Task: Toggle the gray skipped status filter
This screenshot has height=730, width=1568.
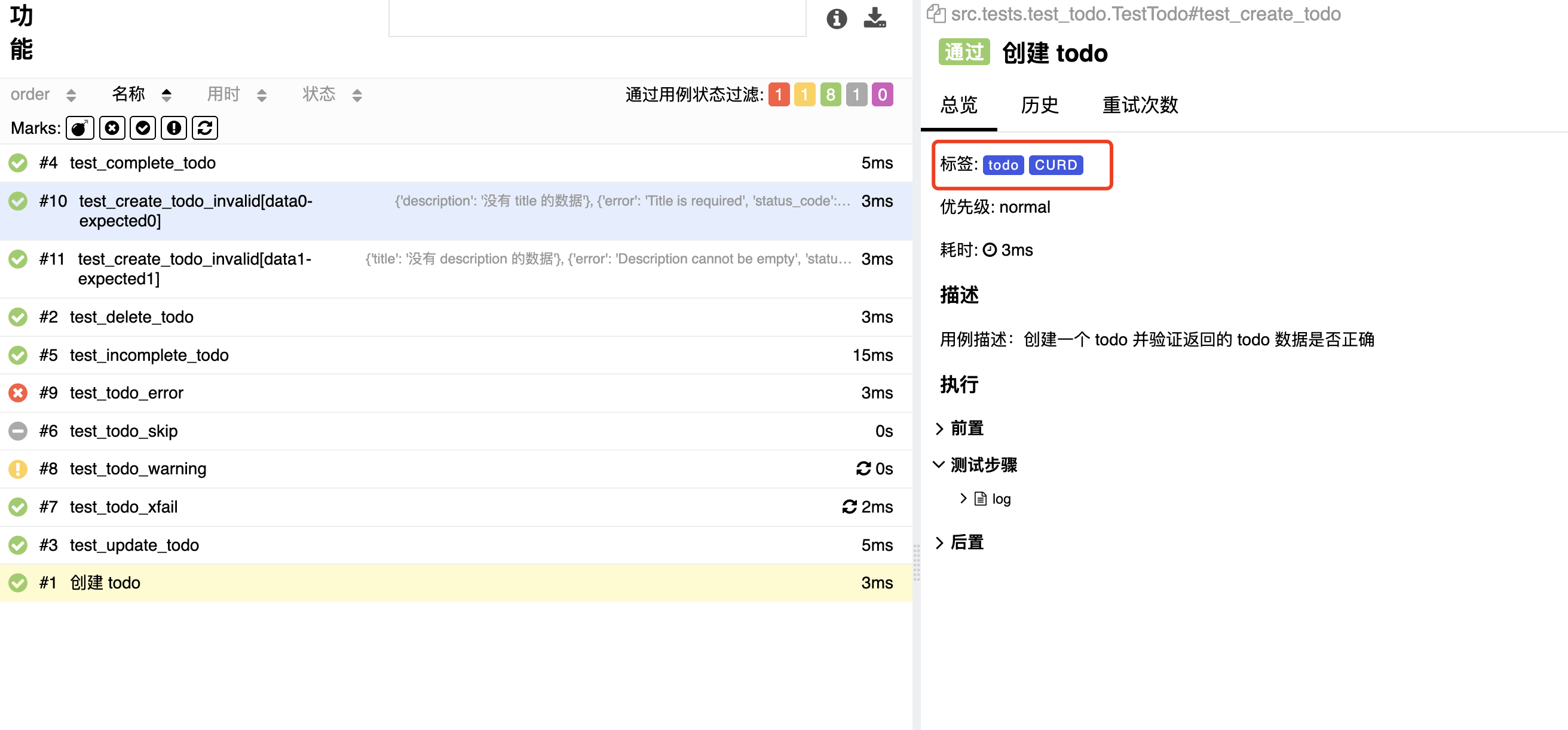Action: (x=856, y=94)
